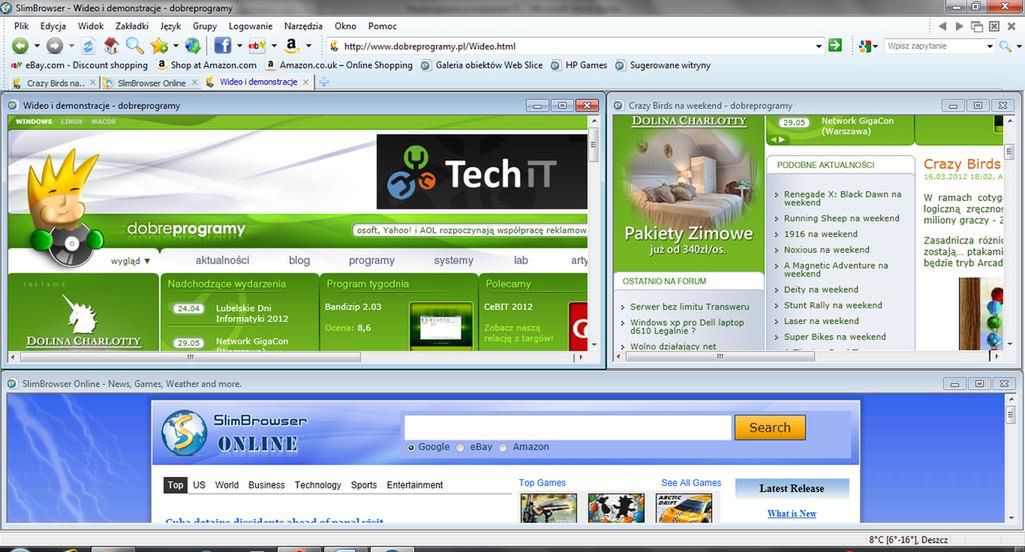
Task: Click the next tab right triangle icon
Action: pyautogui.click(x=959, y=26)
